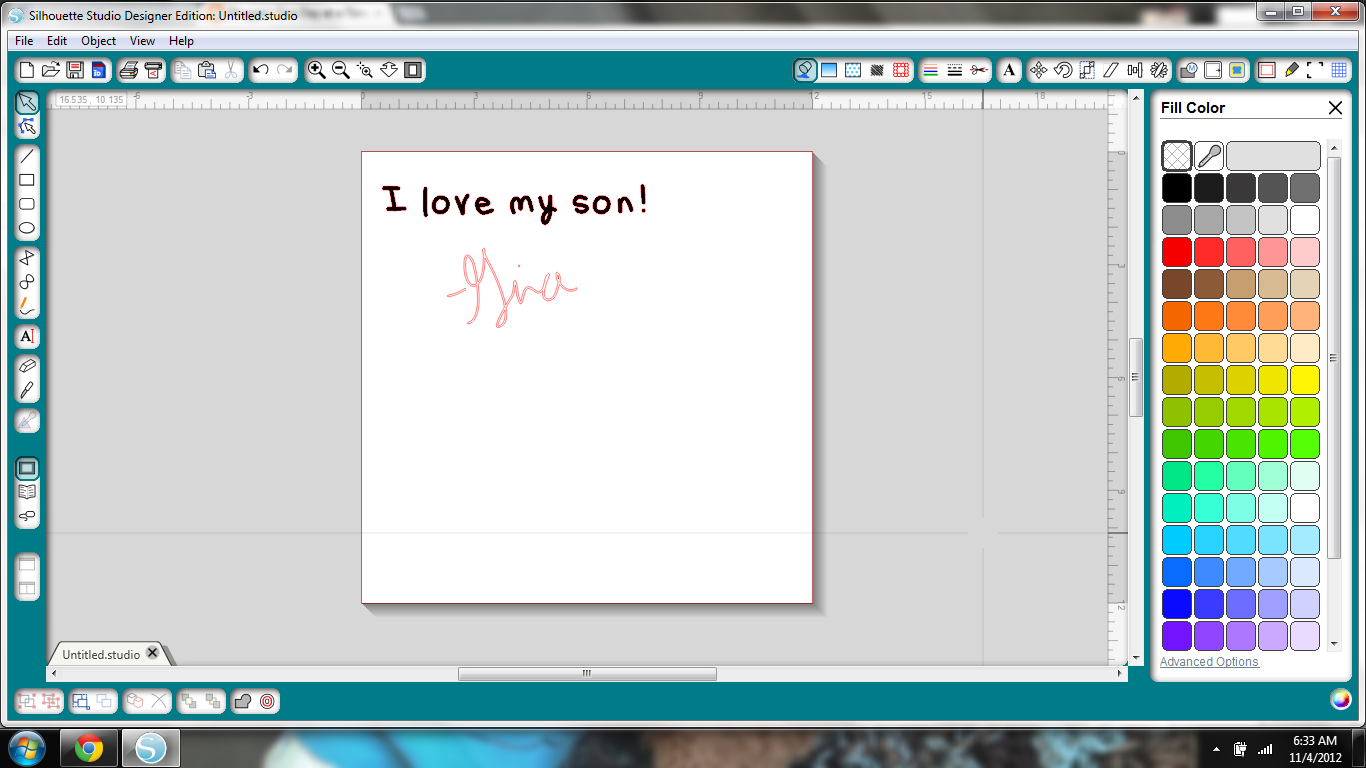This screenshot has width=1366, height=768.
Task: Click the printer icon to print
Action: point(128,70)
